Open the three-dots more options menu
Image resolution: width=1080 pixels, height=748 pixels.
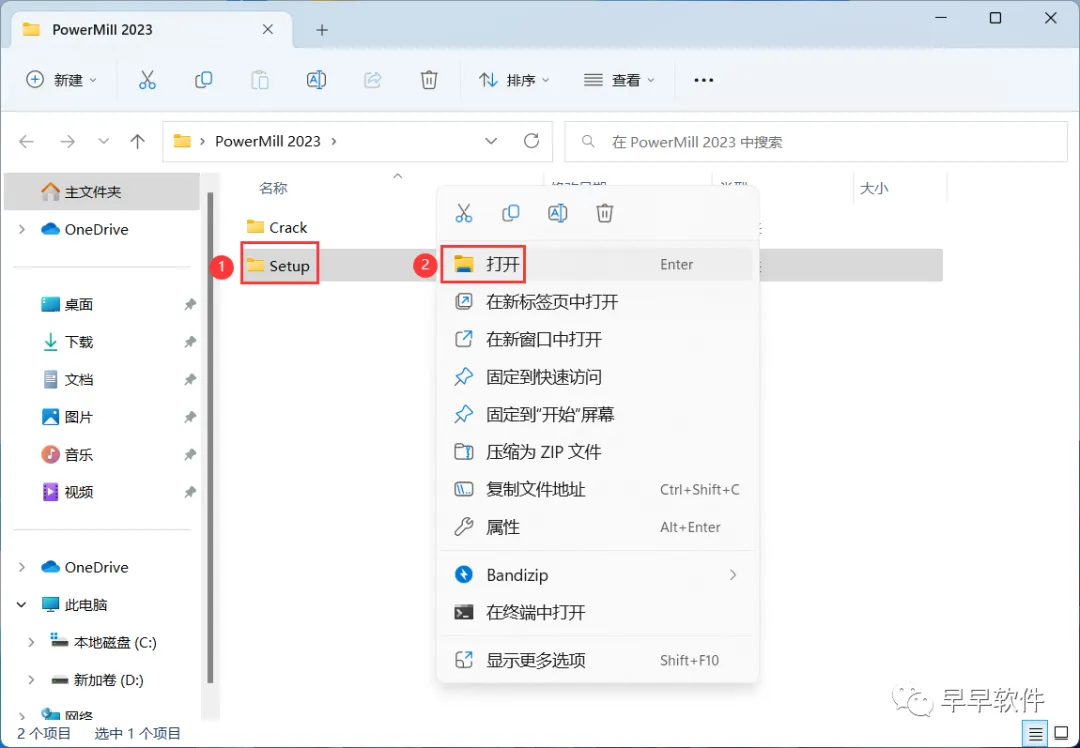pos(703,80)
